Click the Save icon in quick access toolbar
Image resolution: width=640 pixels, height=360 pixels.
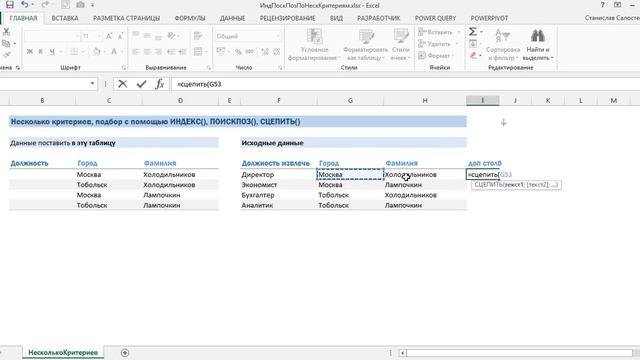[x=9, y=5]
